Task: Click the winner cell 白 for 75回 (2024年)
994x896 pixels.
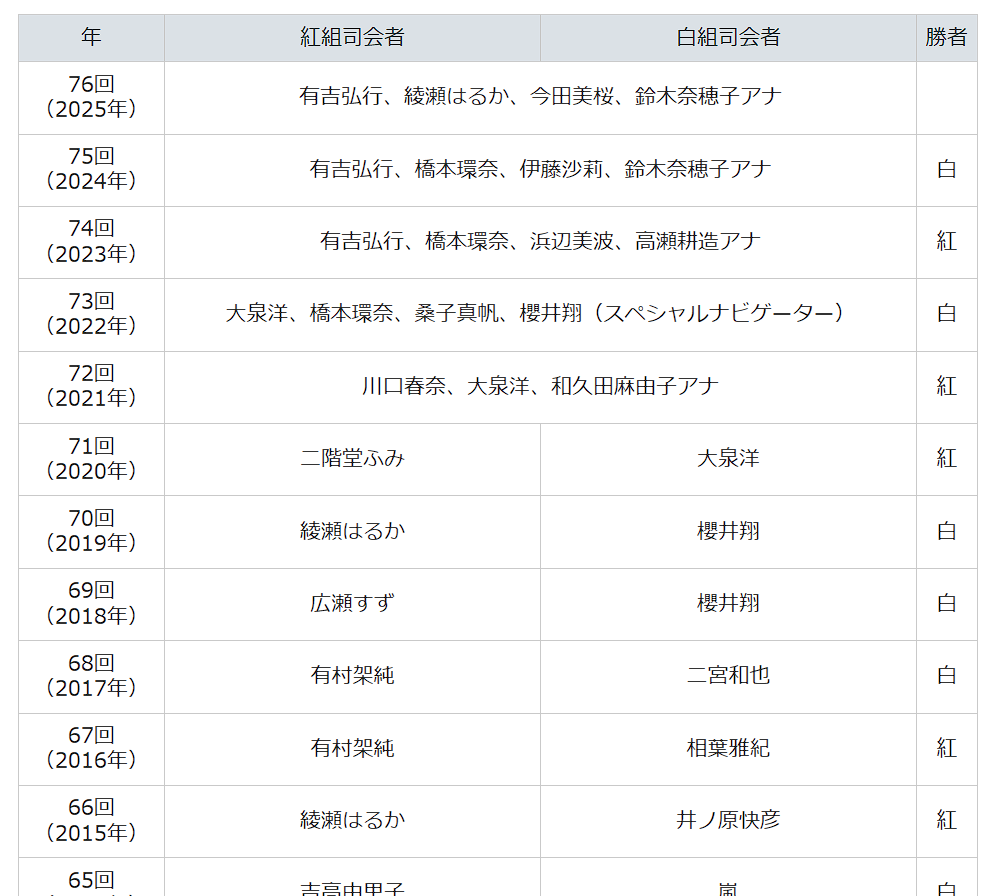Action: [946, 169]
